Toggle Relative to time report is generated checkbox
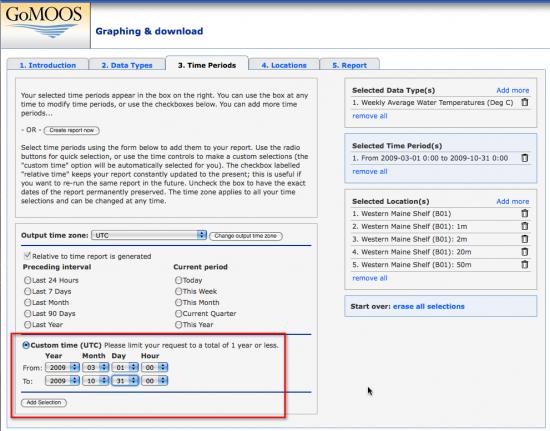The height and width of the screenshot is (431, 550). 27,256
